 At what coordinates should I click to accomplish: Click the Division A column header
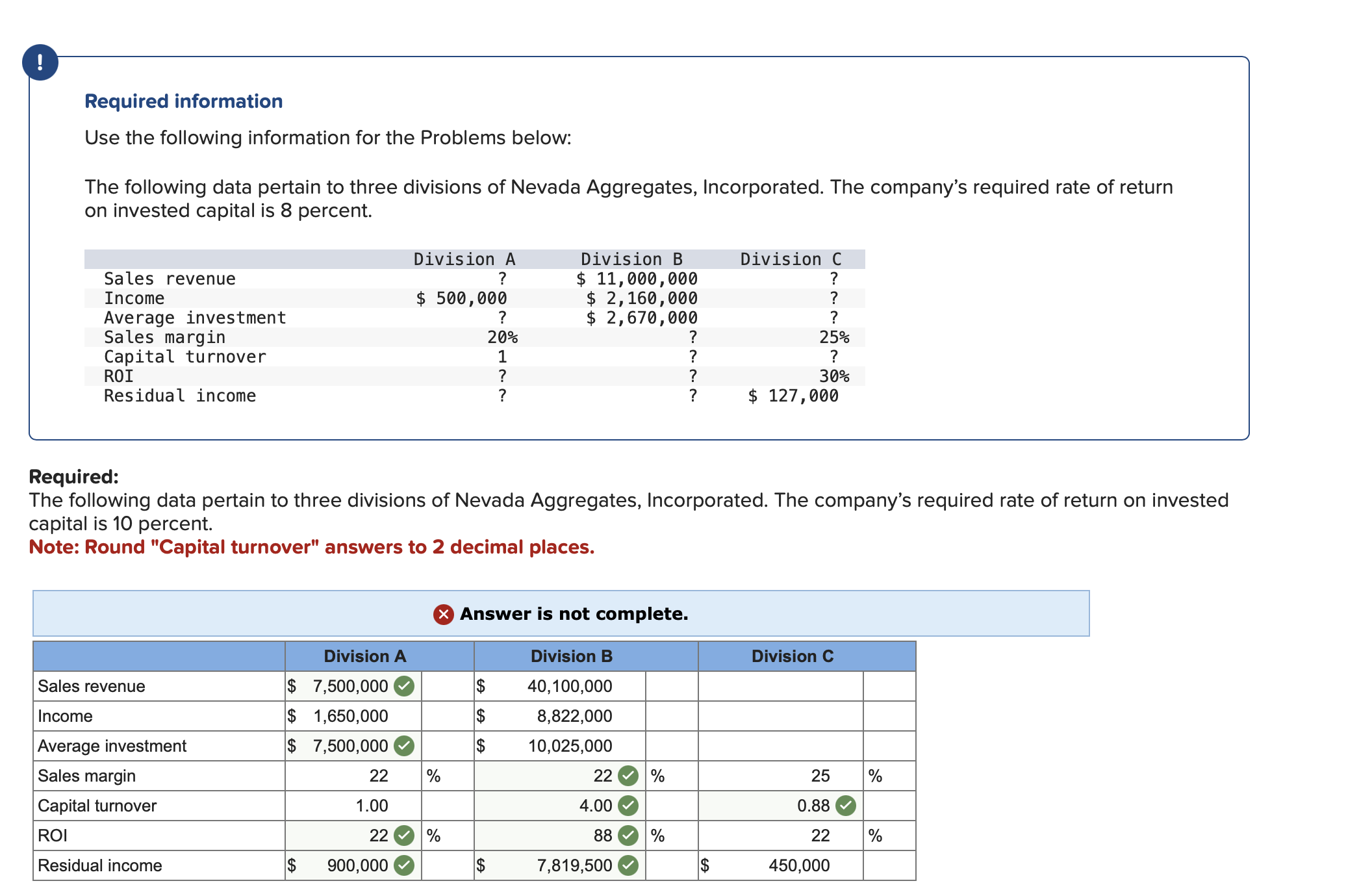366,656
